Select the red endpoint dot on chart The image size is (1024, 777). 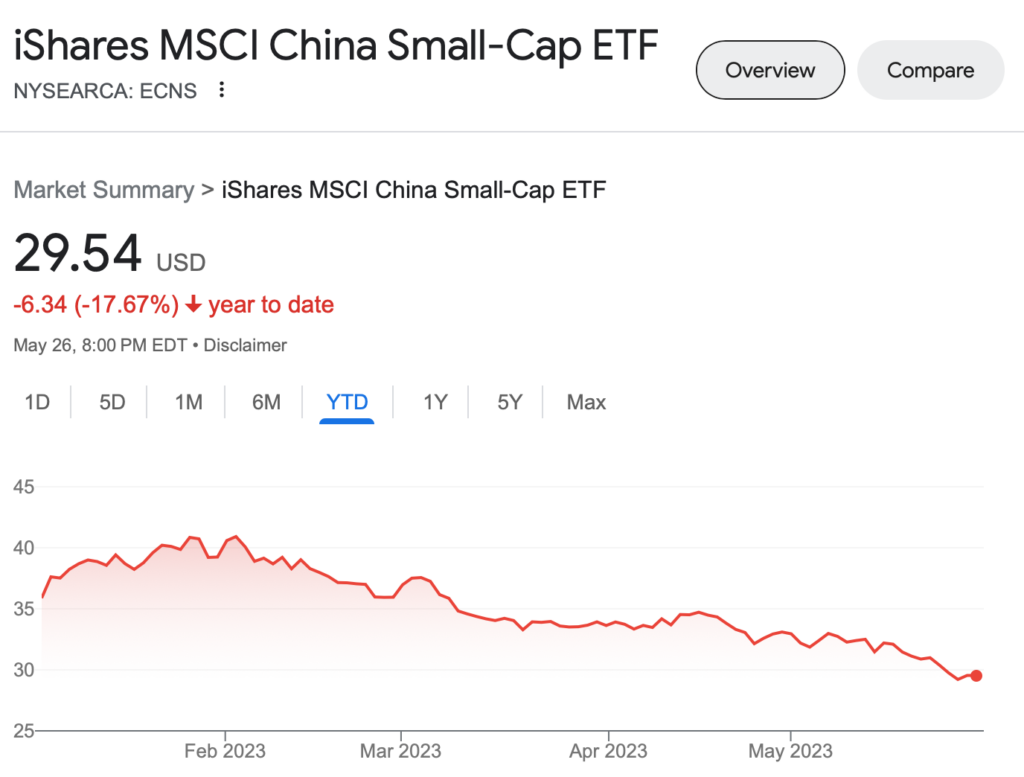click(976, 676)
